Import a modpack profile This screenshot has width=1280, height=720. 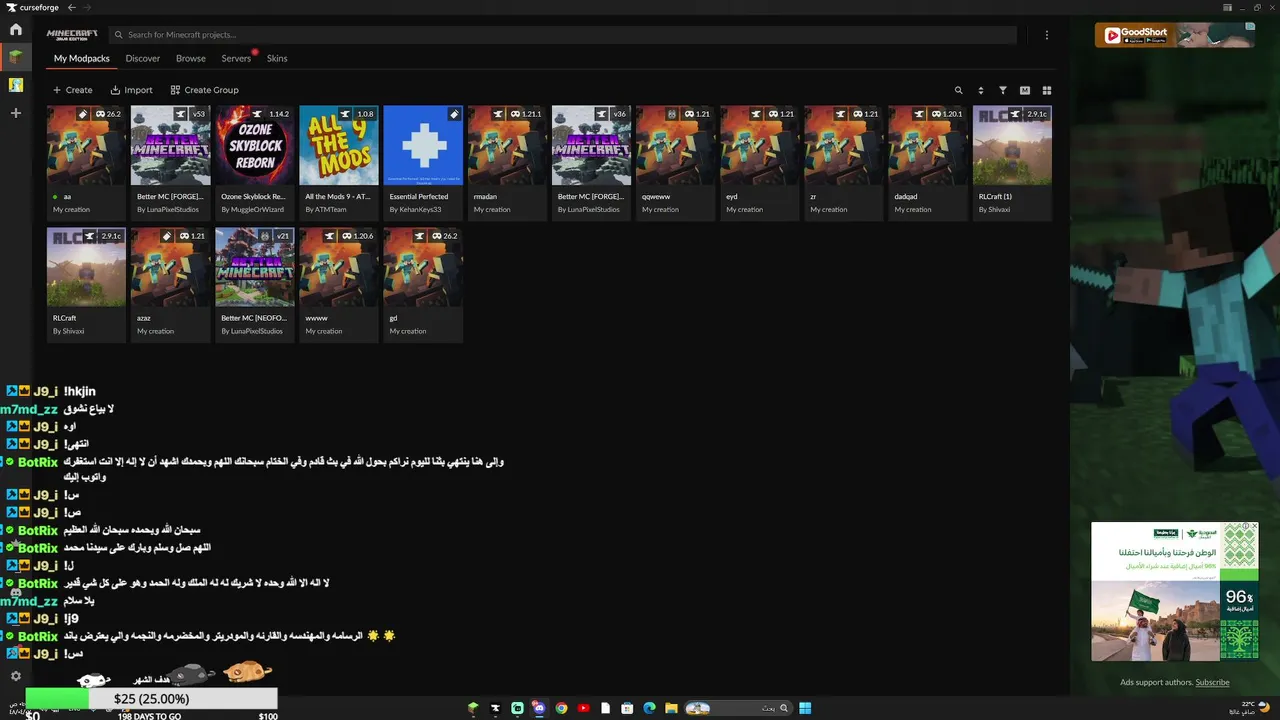(131, 90)
